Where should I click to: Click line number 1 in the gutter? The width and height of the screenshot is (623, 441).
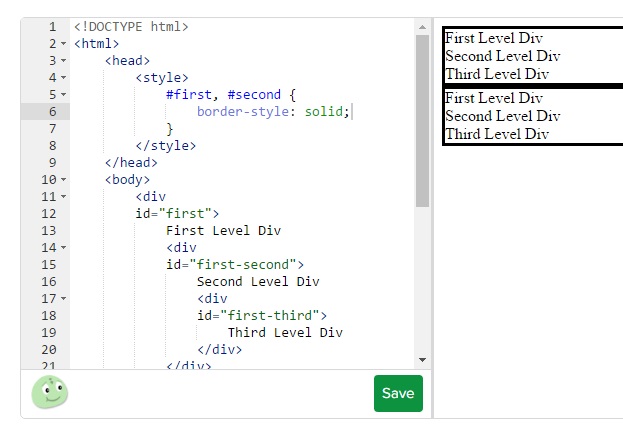coord(52,27)
